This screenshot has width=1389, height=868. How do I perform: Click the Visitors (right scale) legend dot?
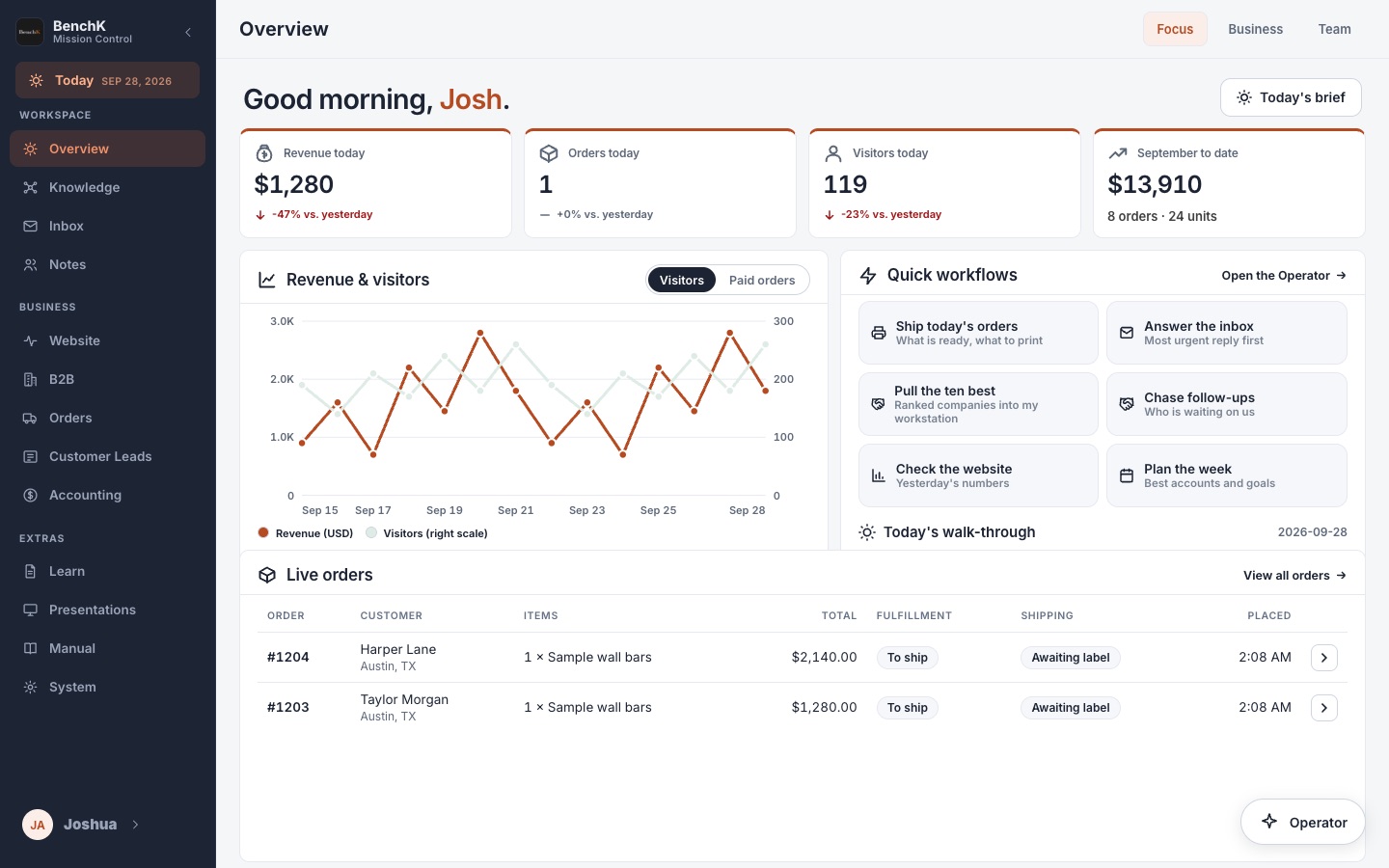tap(371, 532)
